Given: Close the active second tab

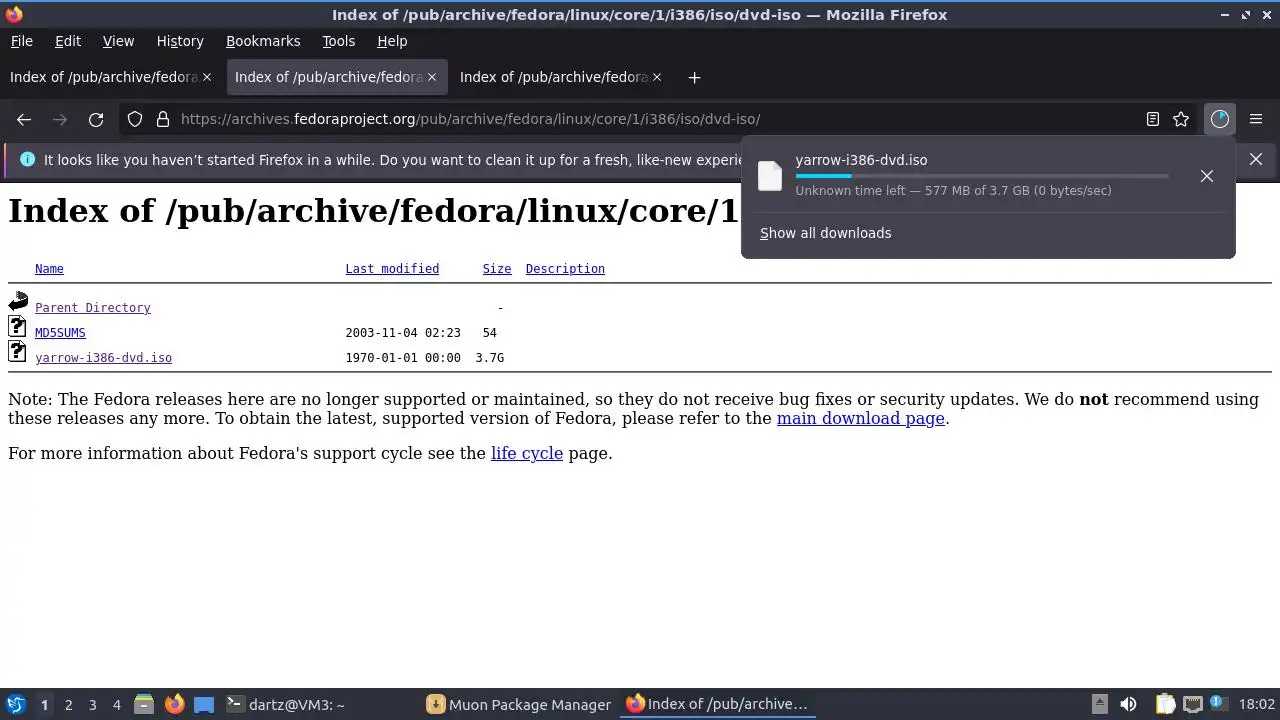Looking at the screenshot, I should 432,77.
